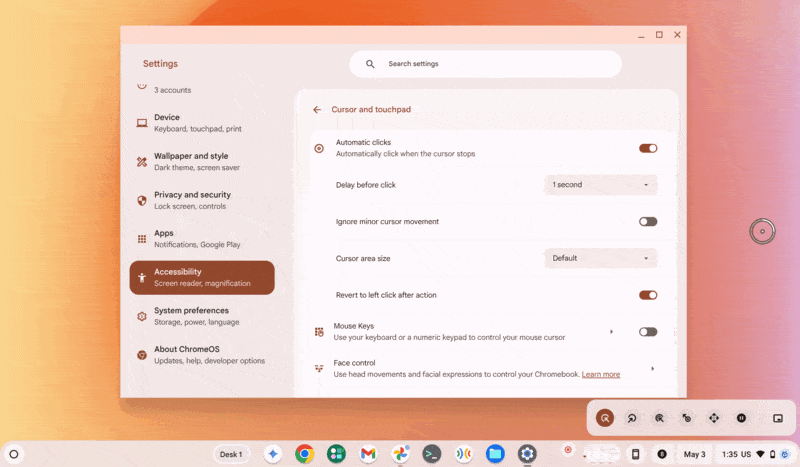Viewport: 800px width, 467px height.
Task: Open the Cursor area size dropdown
Action: (600, 258)
